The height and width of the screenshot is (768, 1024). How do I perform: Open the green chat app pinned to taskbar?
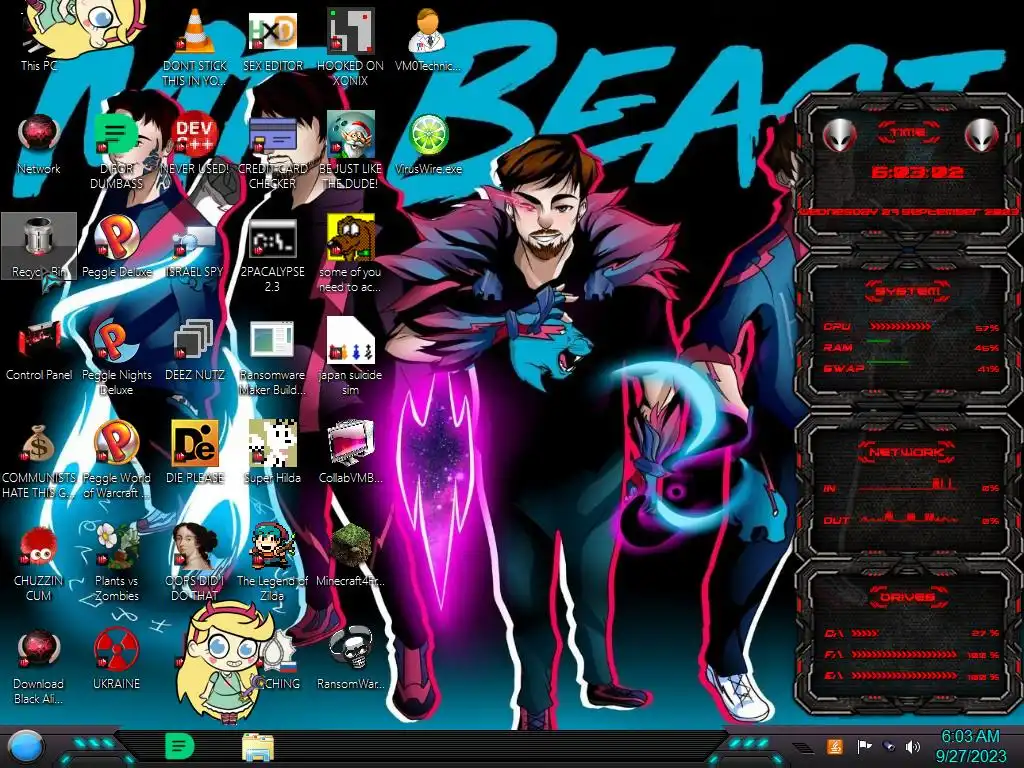[179, 747]
